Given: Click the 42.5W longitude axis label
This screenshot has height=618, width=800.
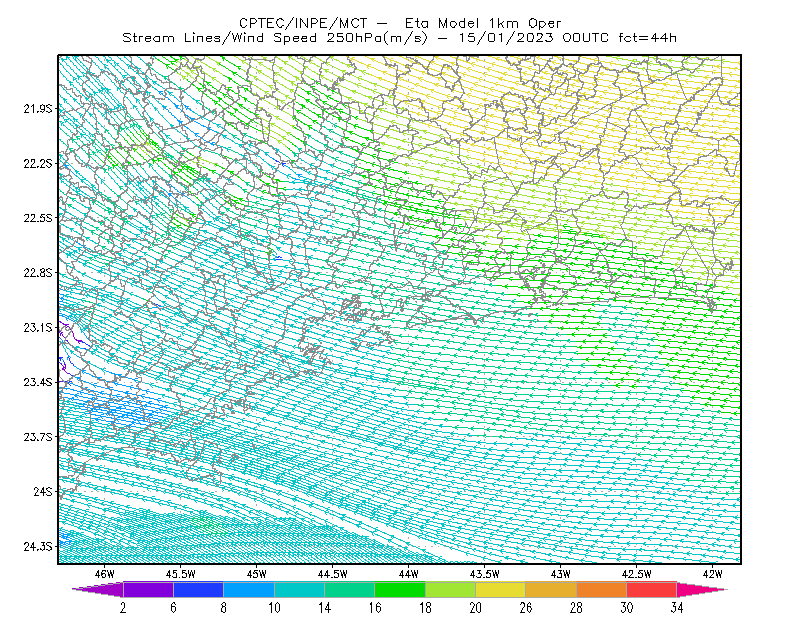Looking at the screenshot, I should [636, 574].
